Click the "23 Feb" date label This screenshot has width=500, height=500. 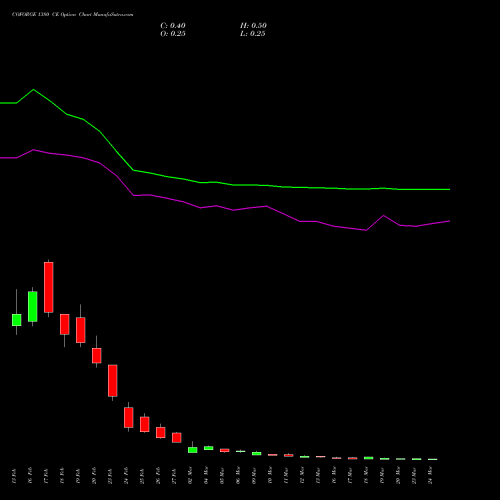[110, 476]
